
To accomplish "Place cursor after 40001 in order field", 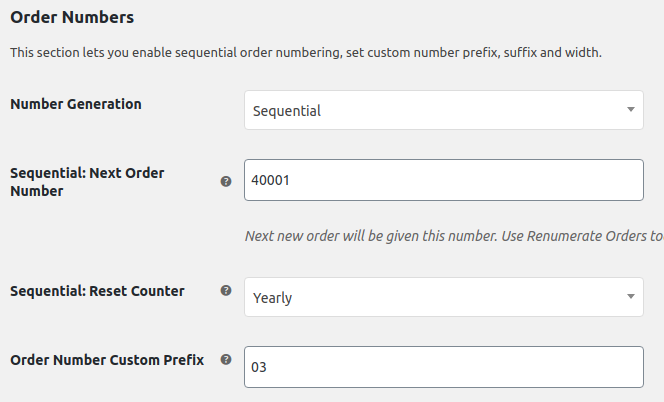I will (290, 180).
